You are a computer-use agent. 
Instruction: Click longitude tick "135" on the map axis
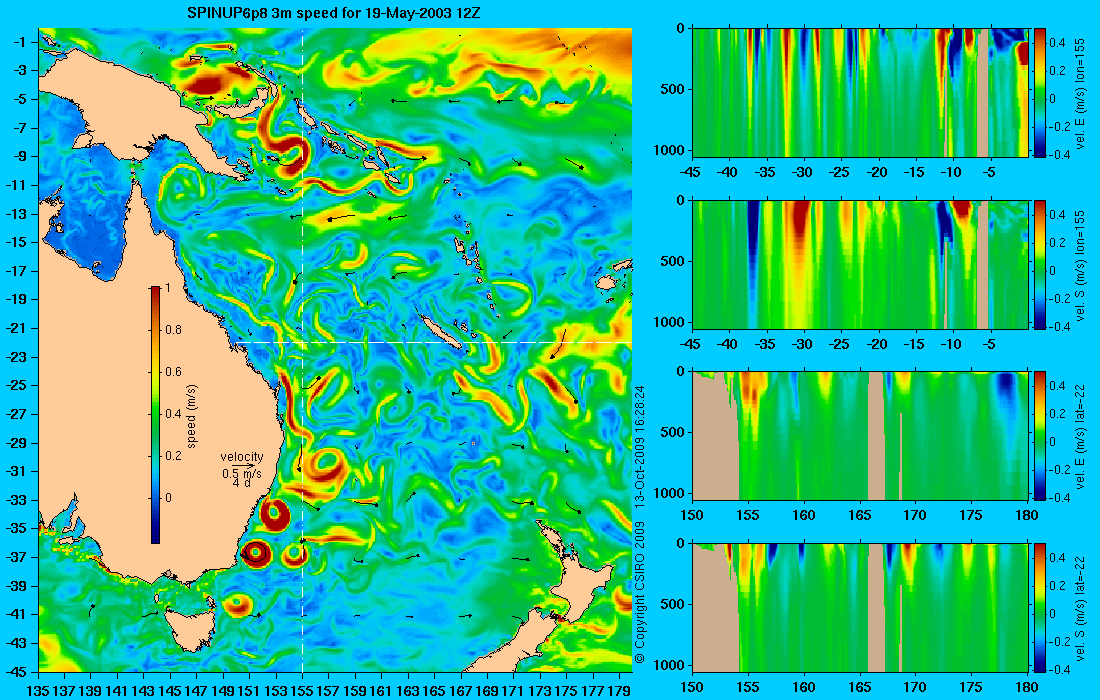(x=38, y=691)
